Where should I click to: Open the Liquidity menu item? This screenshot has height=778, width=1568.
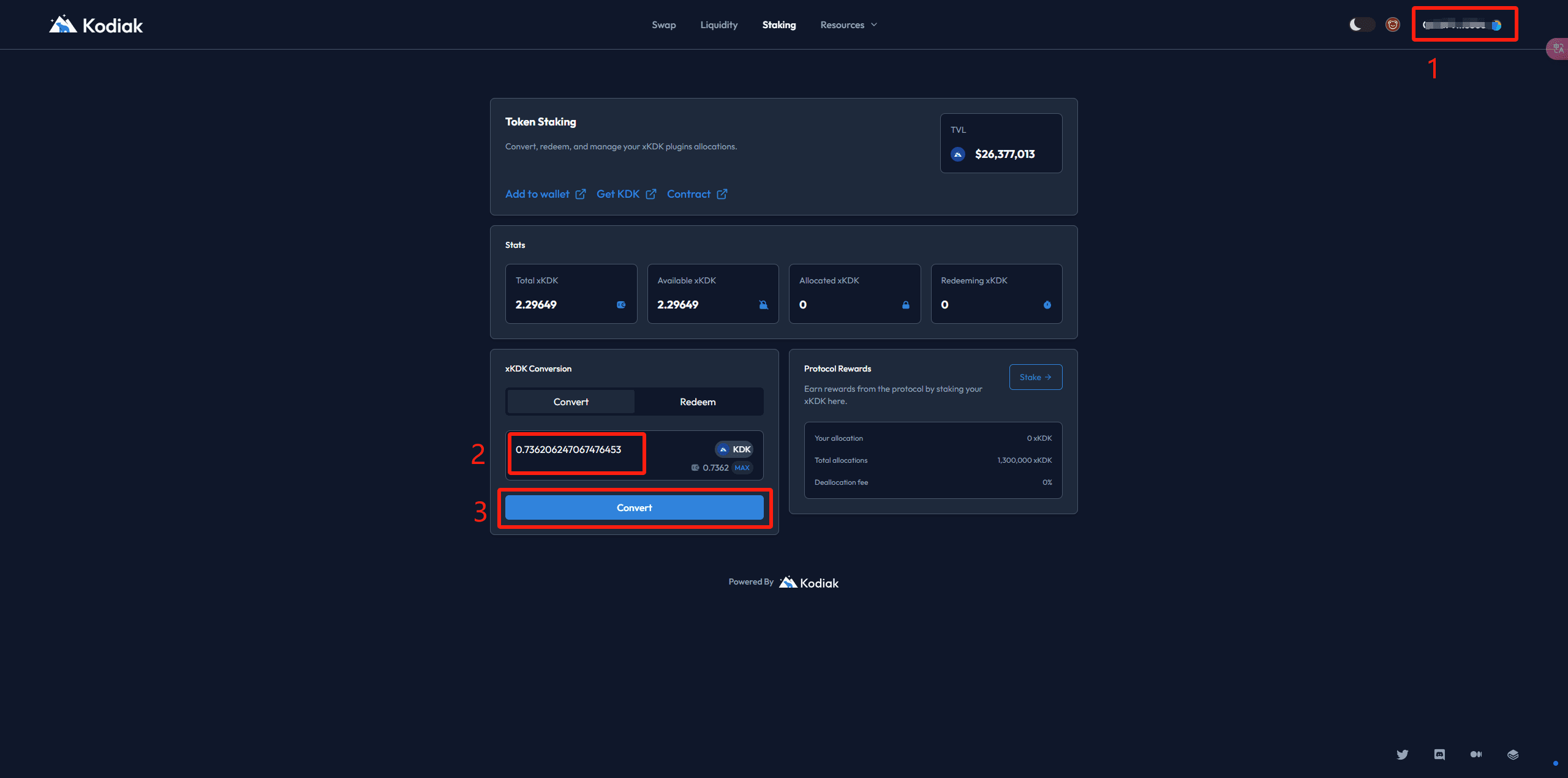[718, 25]
